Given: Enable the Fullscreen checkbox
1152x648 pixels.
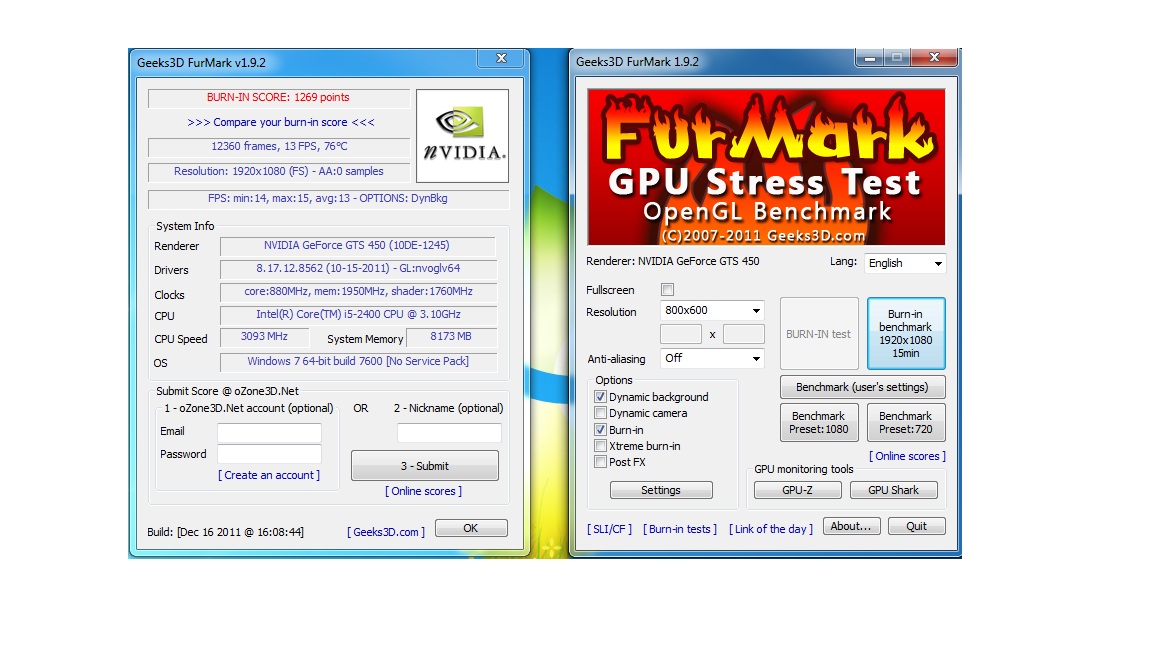Looking at the screenshot, I should 667,289.
